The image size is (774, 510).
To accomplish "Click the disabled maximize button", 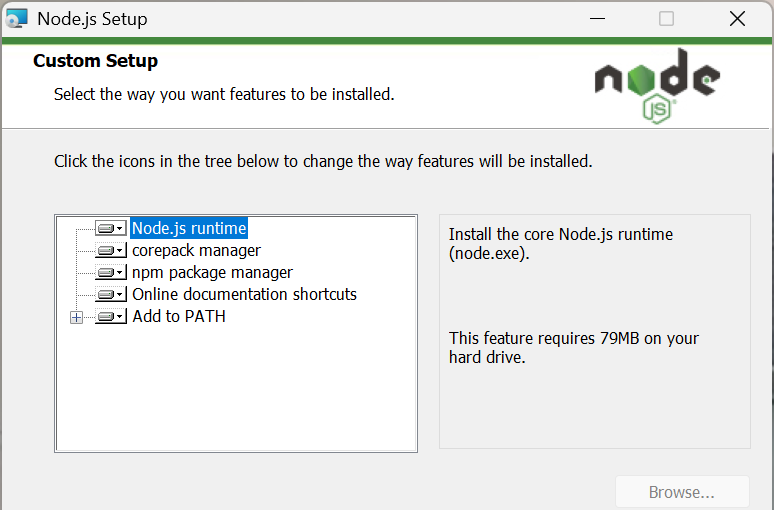I will click(666, 19).
